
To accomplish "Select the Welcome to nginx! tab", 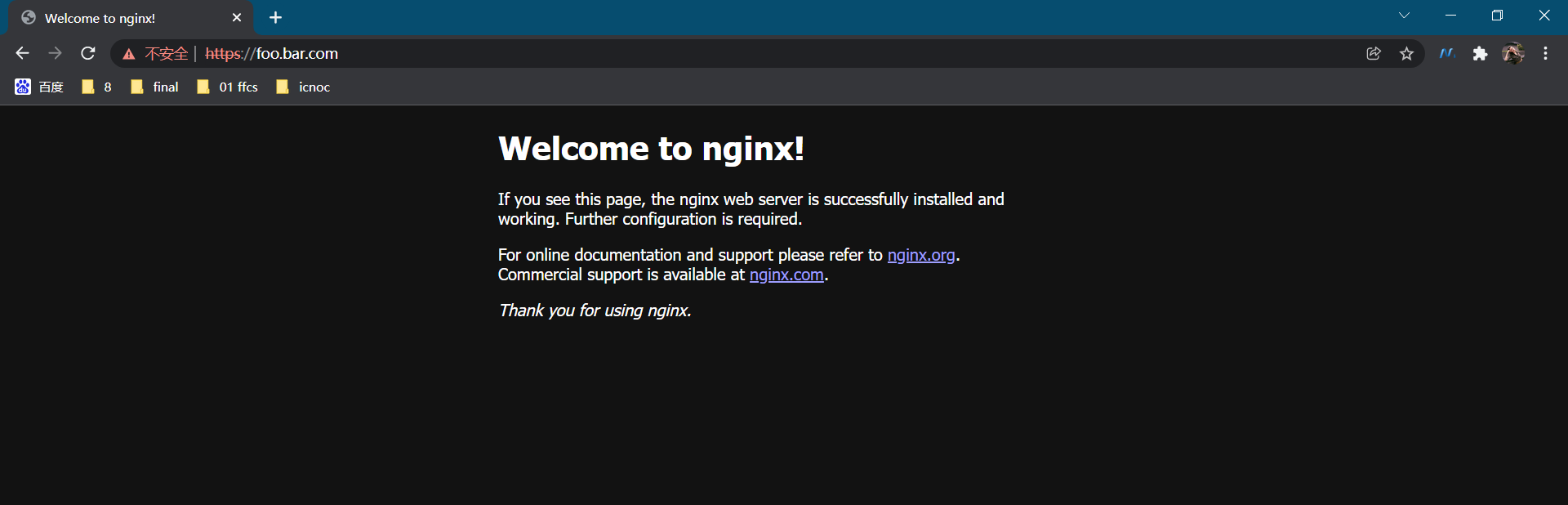I will click(131, 18).
